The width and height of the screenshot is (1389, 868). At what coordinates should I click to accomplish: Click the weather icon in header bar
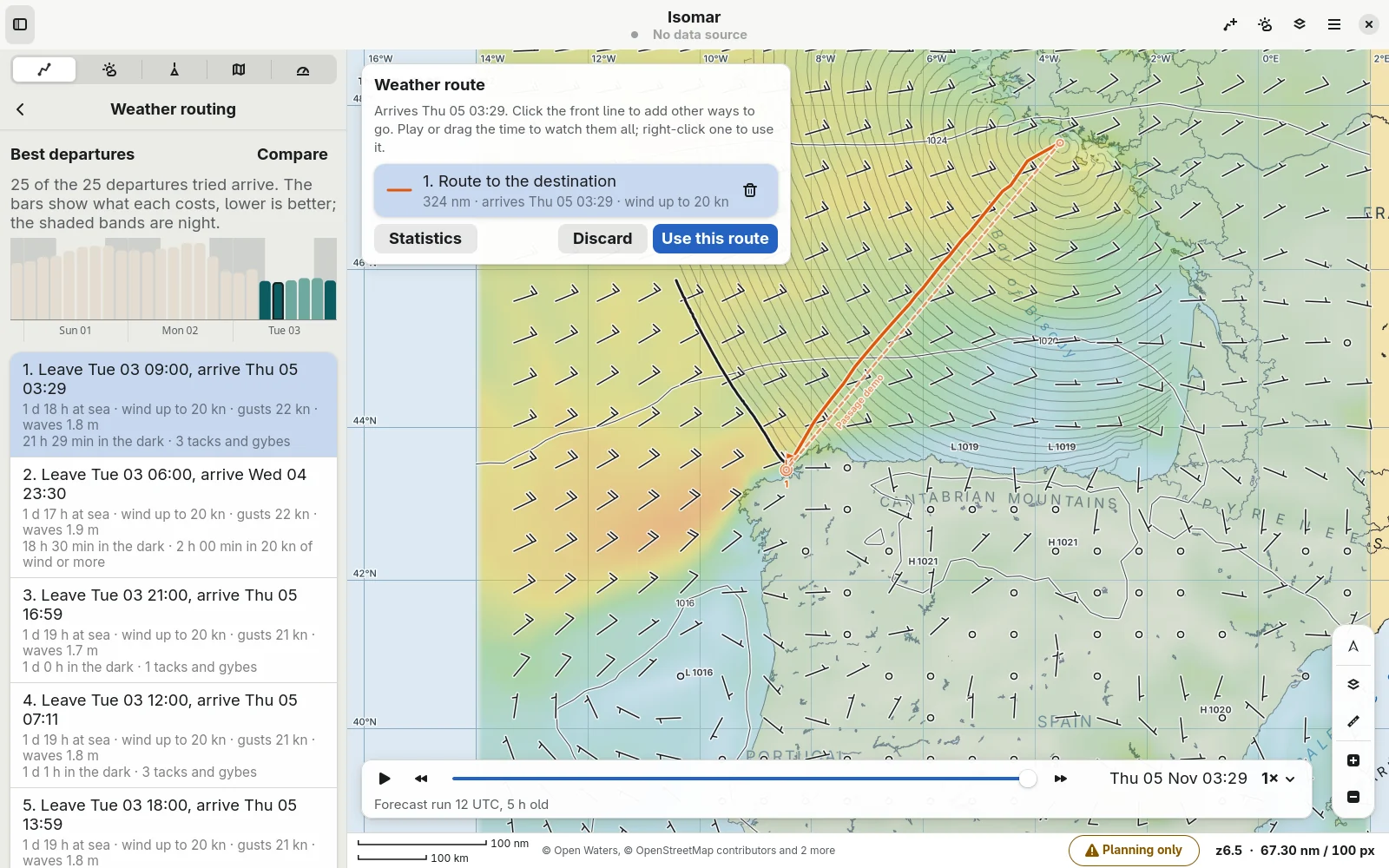[x=1265, y=24]
